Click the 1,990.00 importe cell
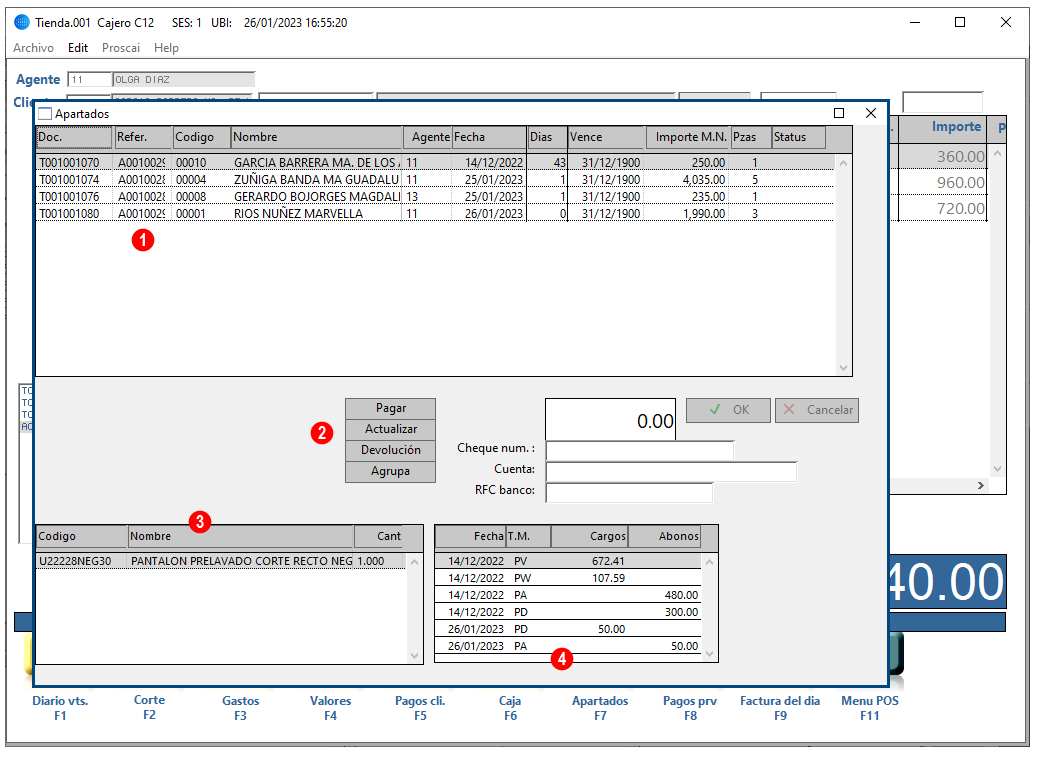The image size is (1038, 758). [688, 214]
